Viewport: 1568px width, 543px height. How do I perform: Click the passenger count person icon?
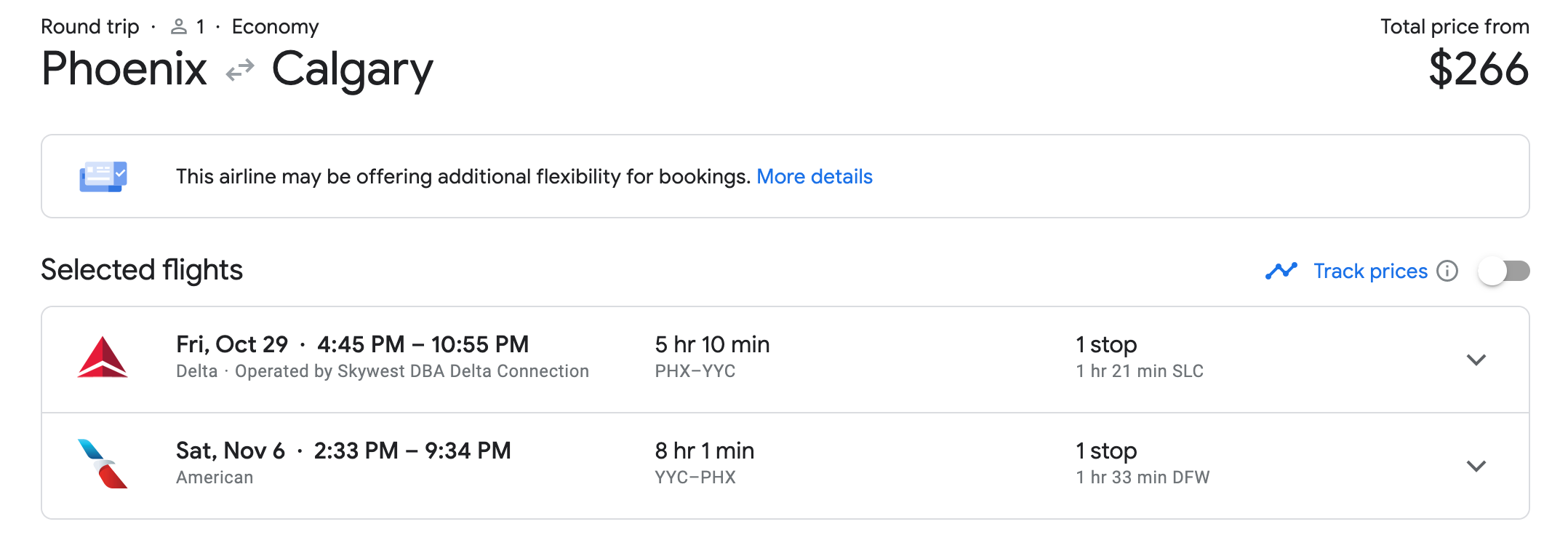(x=179, y=27)
